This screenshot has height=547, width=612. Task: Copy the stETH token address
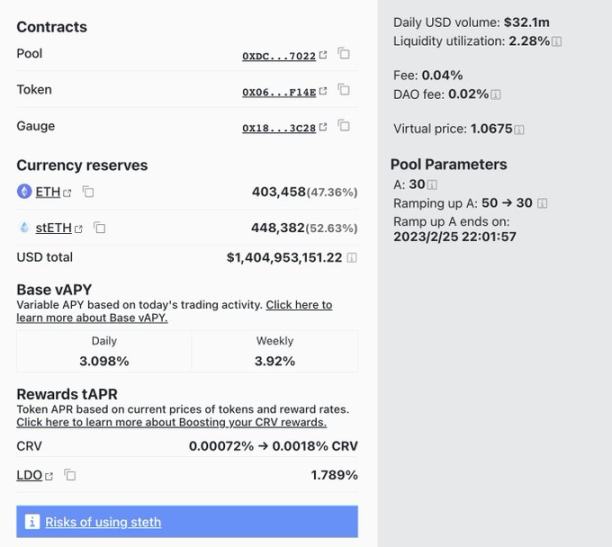coord(100,228)
